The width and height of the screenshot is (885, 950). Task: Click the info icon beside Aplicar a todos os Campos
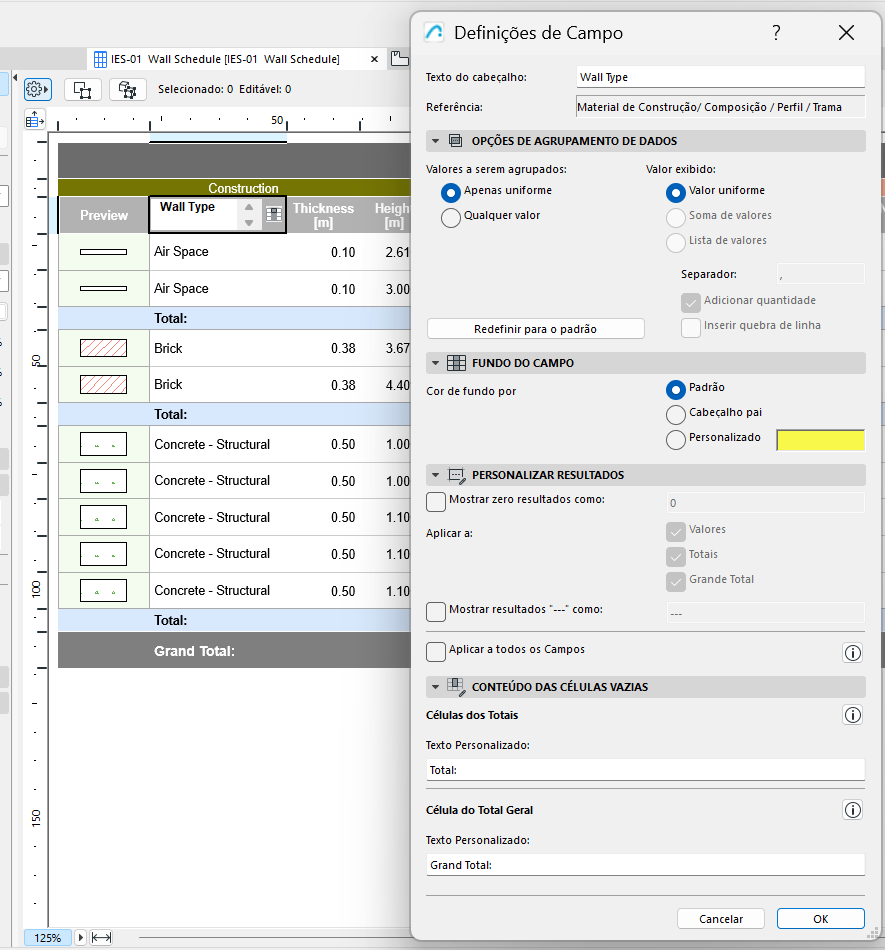point(852,653)
